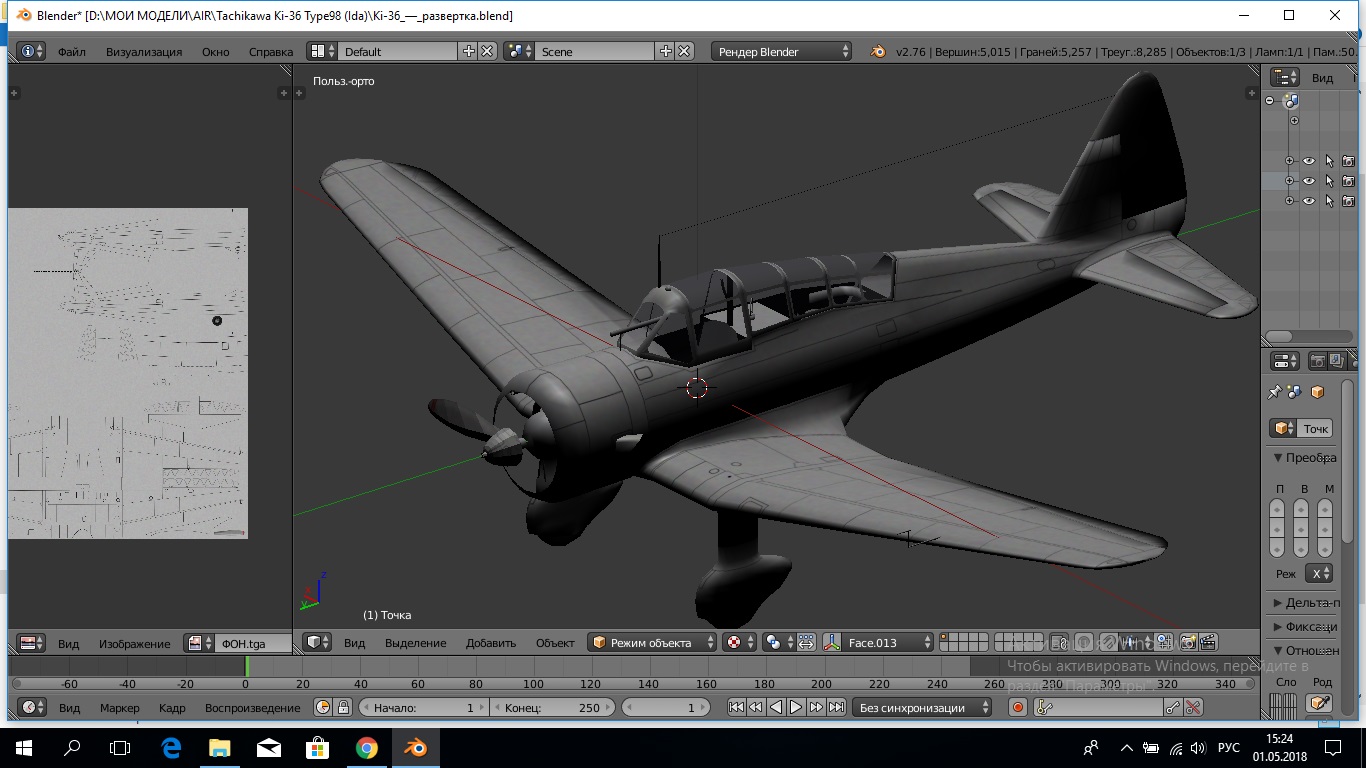Toggle visibility eye of first outliner object

(1308, 160)
